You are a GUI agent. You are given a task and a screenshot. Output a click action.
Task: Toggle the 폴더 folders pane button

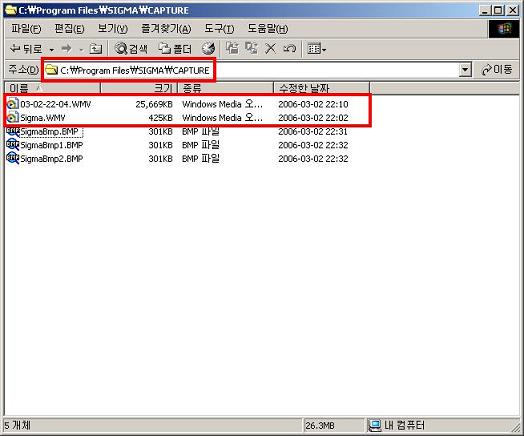pos(175,49)
